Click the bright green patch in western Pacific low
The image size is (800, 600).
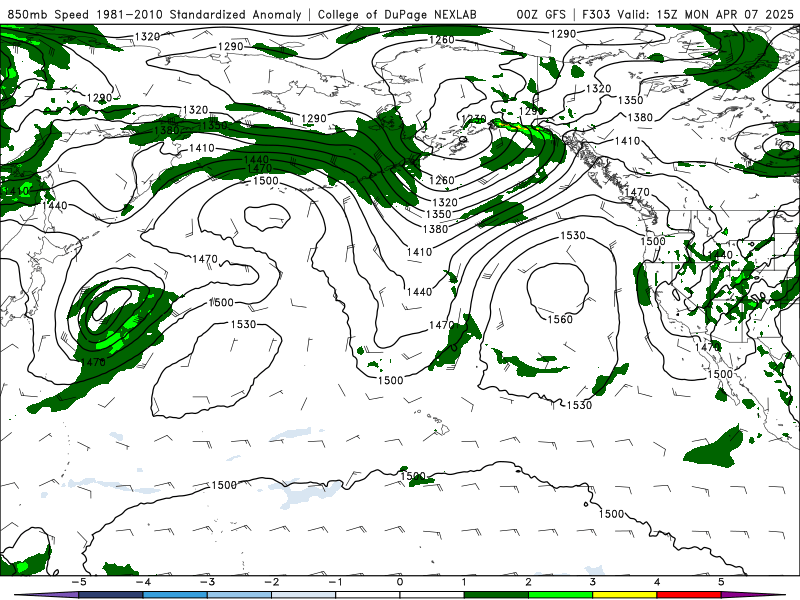point(118,338)
